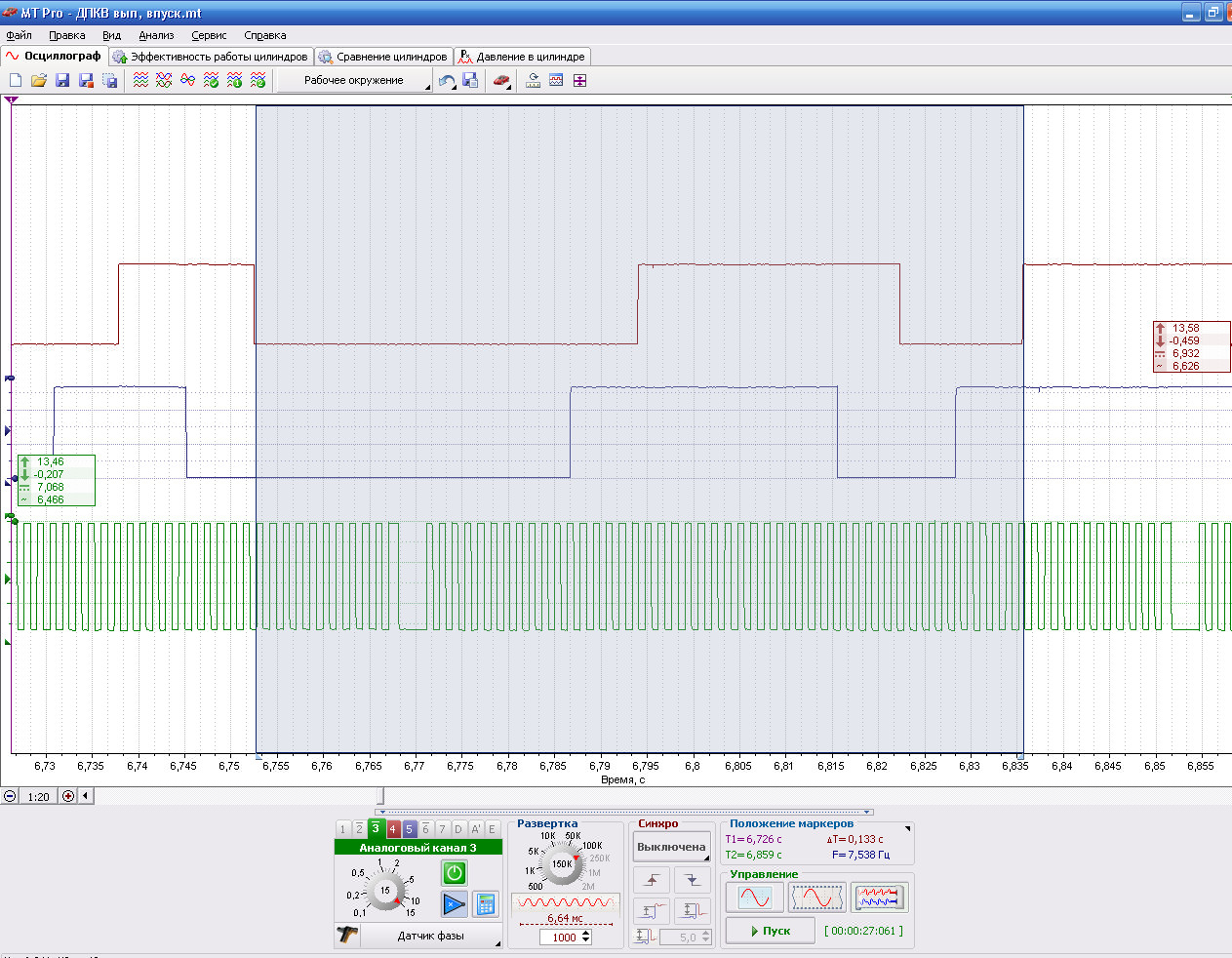Click the red-blue multi-waveform recorder button
The height and width of the screenshot is (958, 1232).
tap(879, 898)
